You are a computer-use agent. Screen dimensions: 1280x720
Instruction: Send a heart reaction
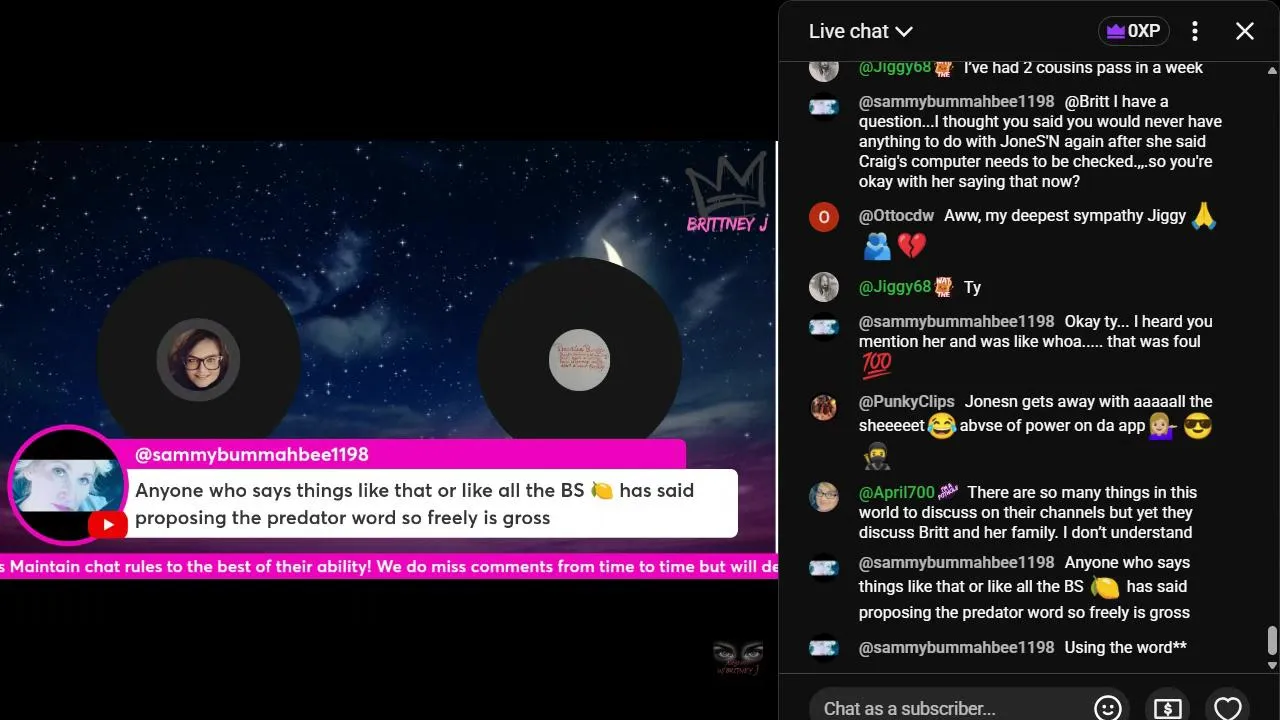click(x=1227, y=707)
